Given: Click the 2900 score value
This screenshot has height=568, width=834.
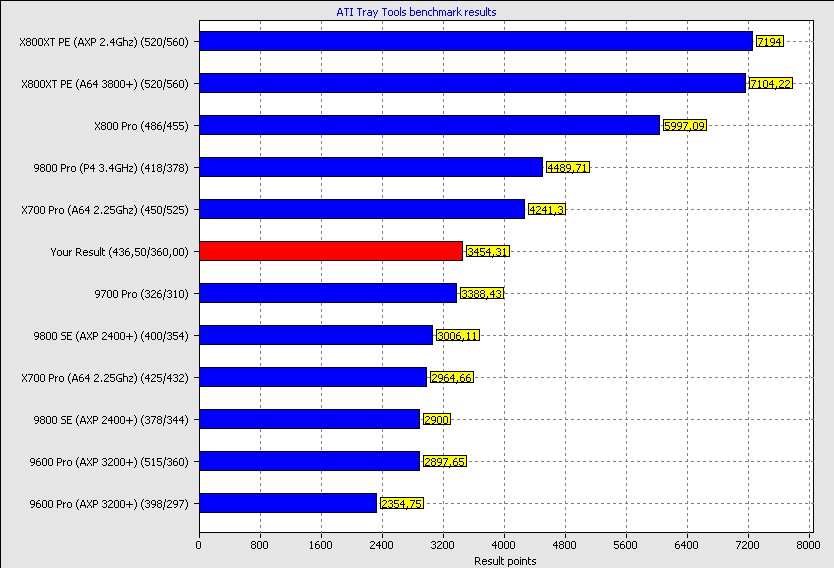Looking at the screenshot, I should (437, 420).
